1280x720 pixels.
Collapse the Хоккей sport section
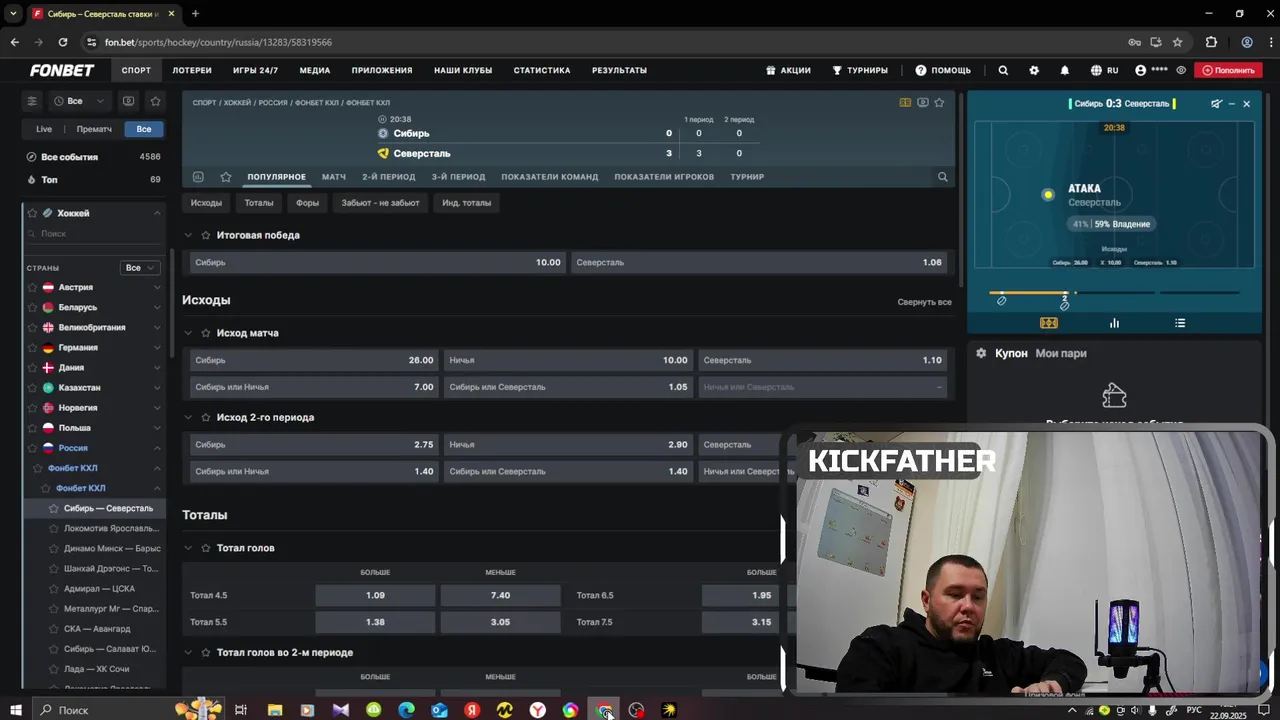coord(157,213)
